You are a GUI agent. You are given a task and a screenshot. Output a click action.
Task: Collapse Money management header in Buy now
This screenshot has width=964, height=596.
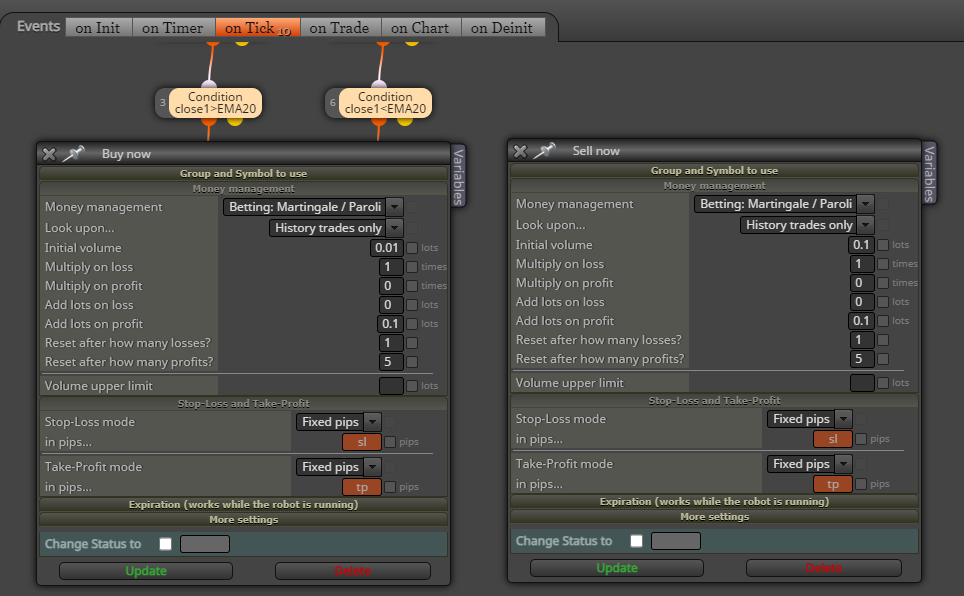[x=243, y=189]
